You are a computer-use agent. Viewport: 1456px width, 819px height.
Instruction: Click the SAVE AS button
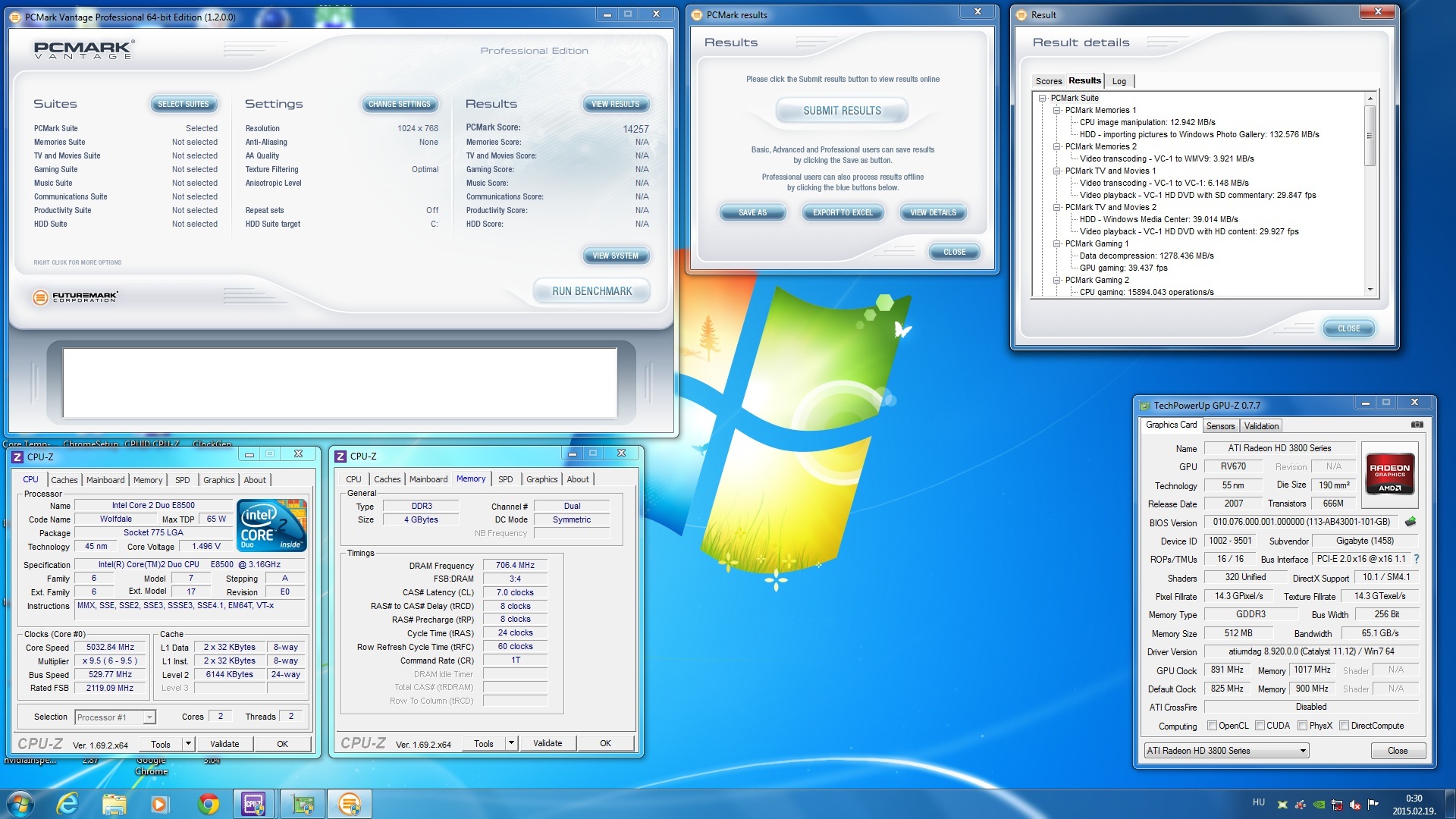pyautogui.click(x=752, y=213)
